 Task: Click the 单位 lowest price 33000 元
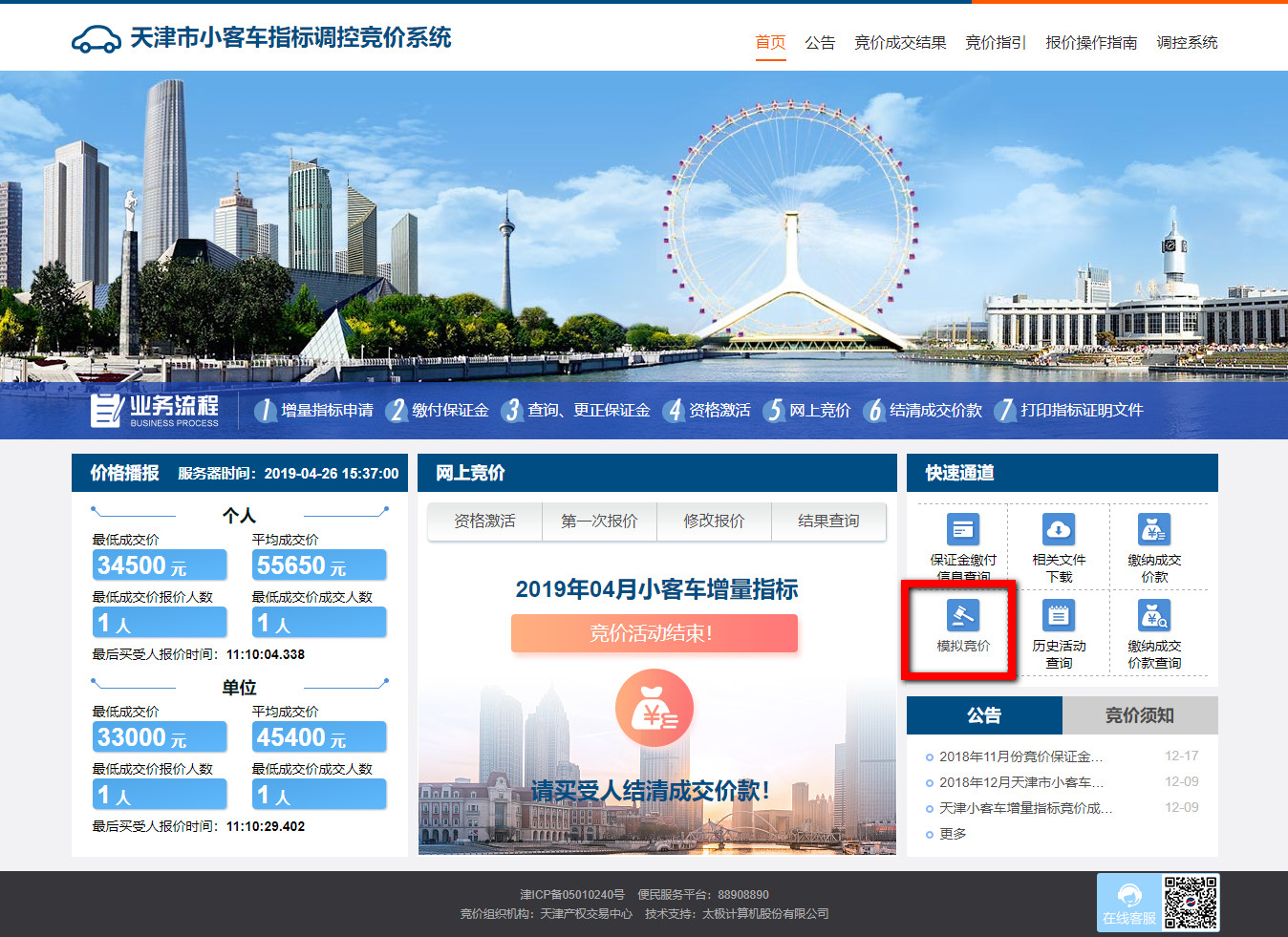(160, 737)
